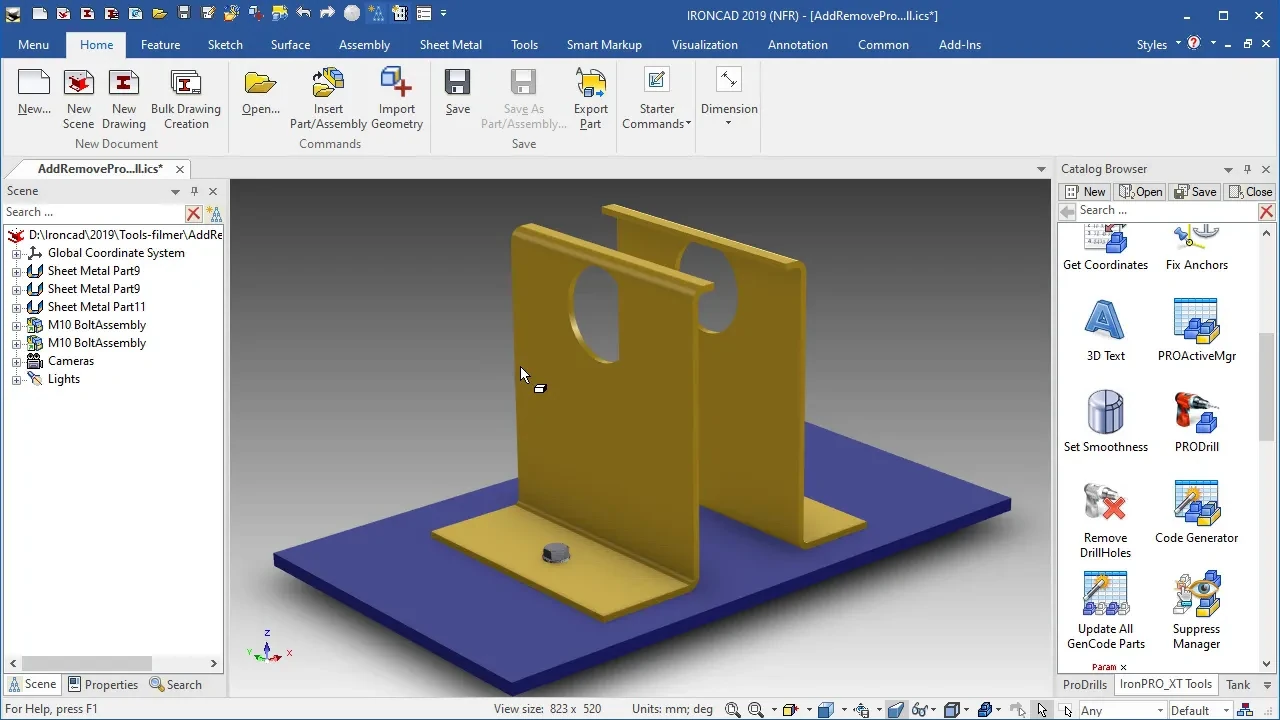Click Open in Catalog Browser
Viewport: 1280px width, 720px height.
click(1141, 192)
